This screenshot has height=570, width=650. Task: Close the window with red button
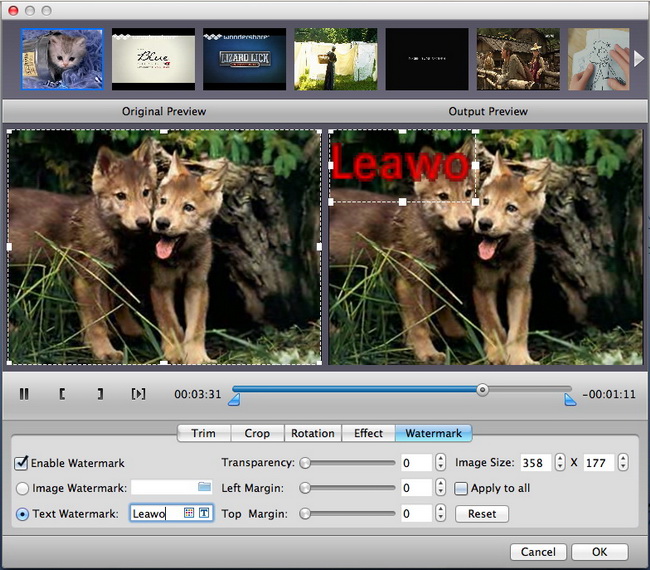13,10
